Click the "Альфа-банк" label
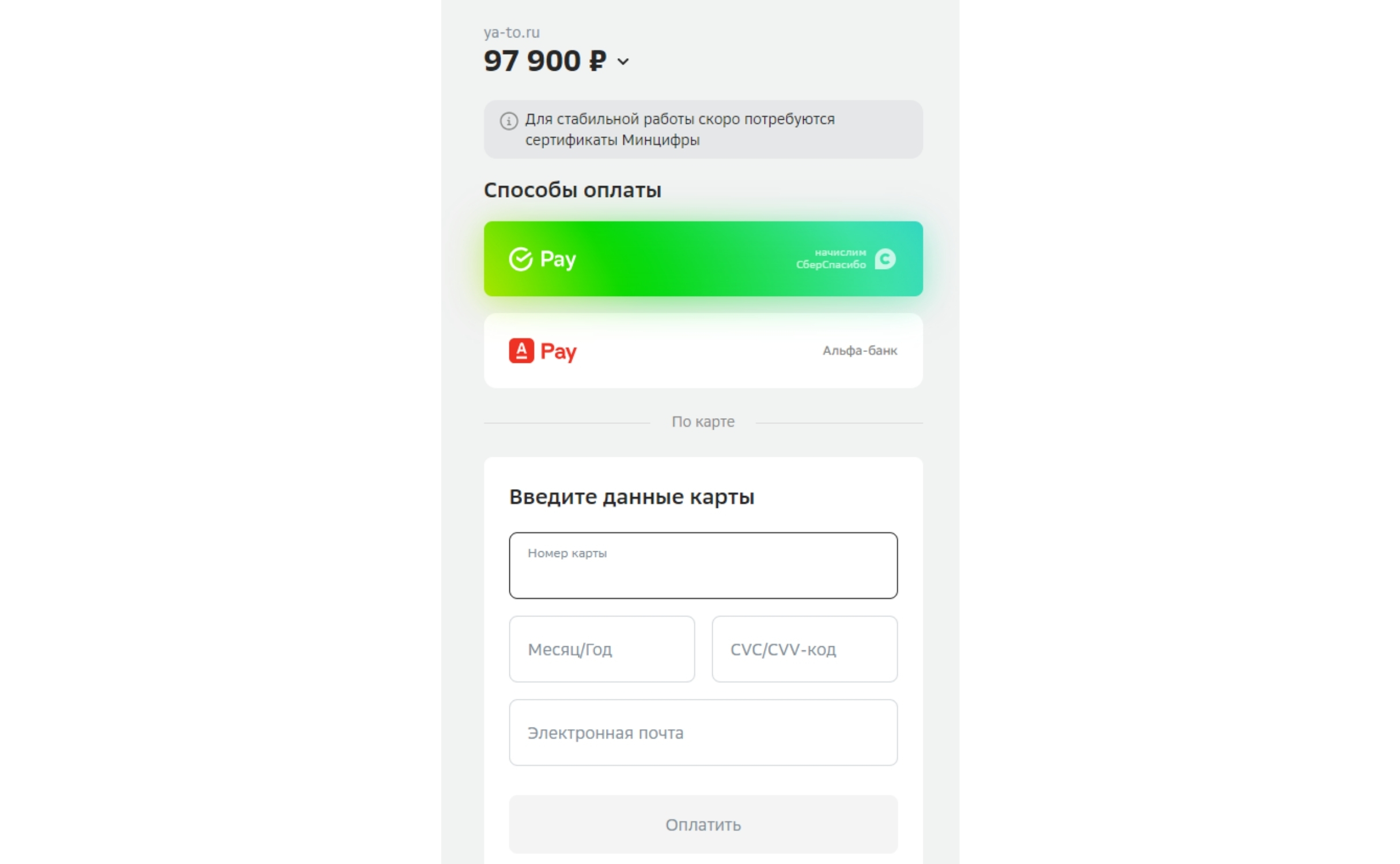 (860, 351)
